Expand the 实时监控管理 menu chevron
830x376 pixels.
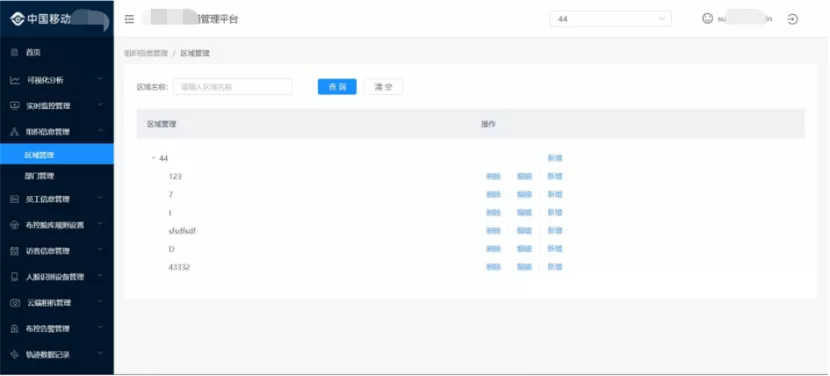(101, 105)
